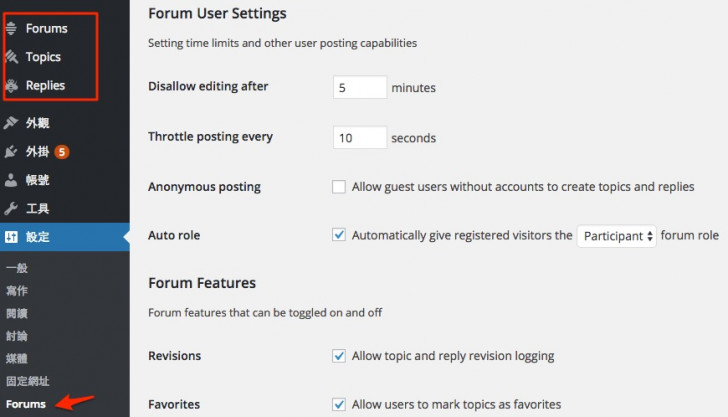Open the Forums settings submenu item
Image resolution: width=728 pixels, height=417 pixels.
(26, 404)
